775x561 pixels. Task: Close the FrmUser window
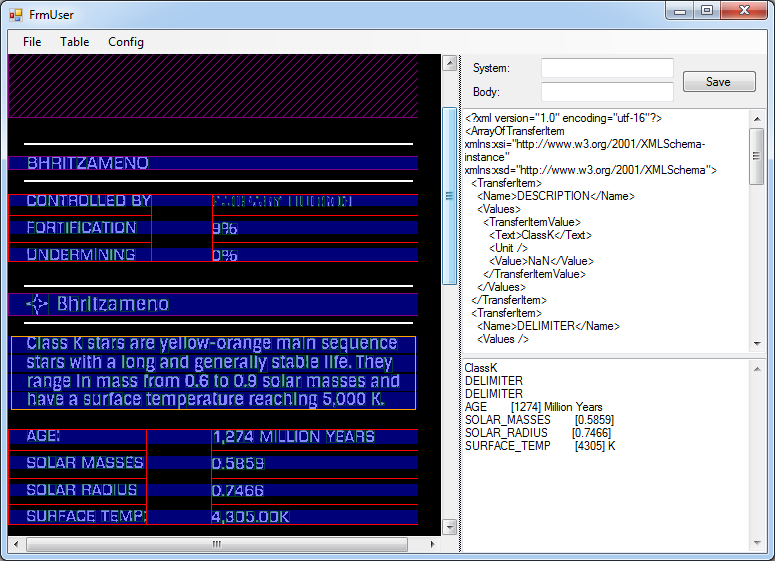[x=744, y=10]
